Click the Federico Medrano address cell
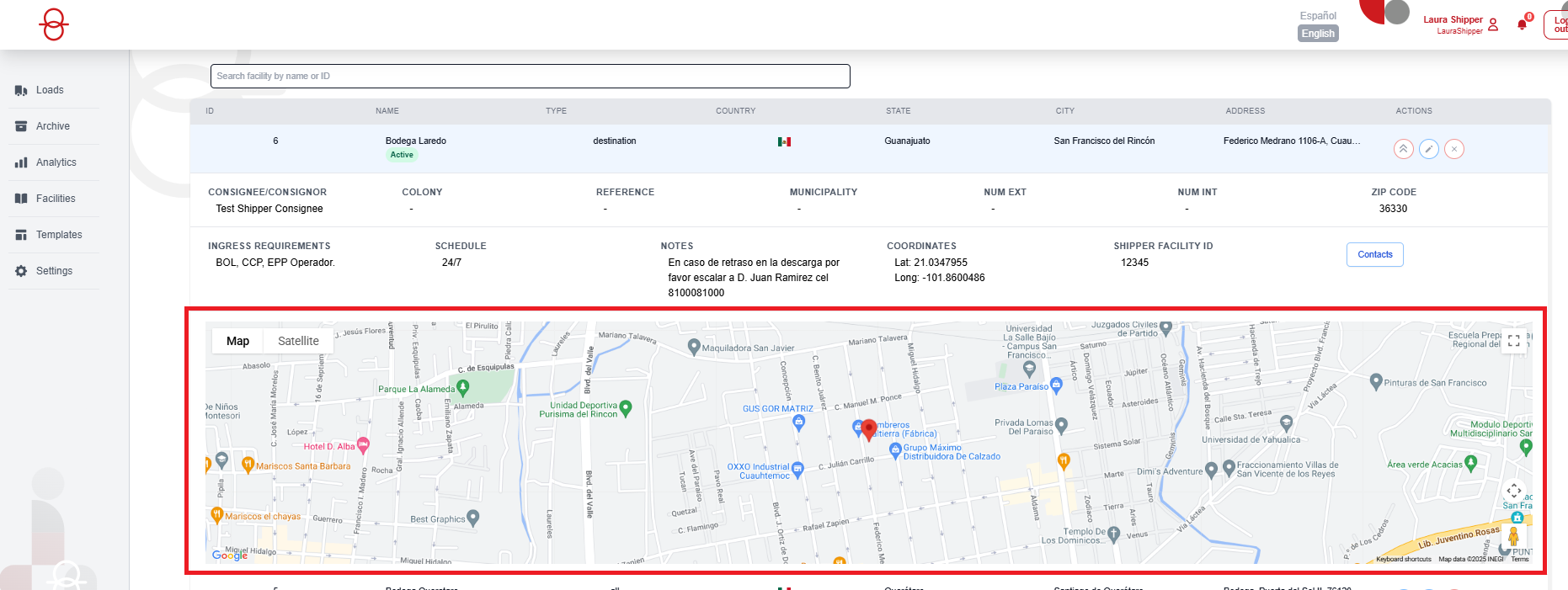 pos(1292,141)
